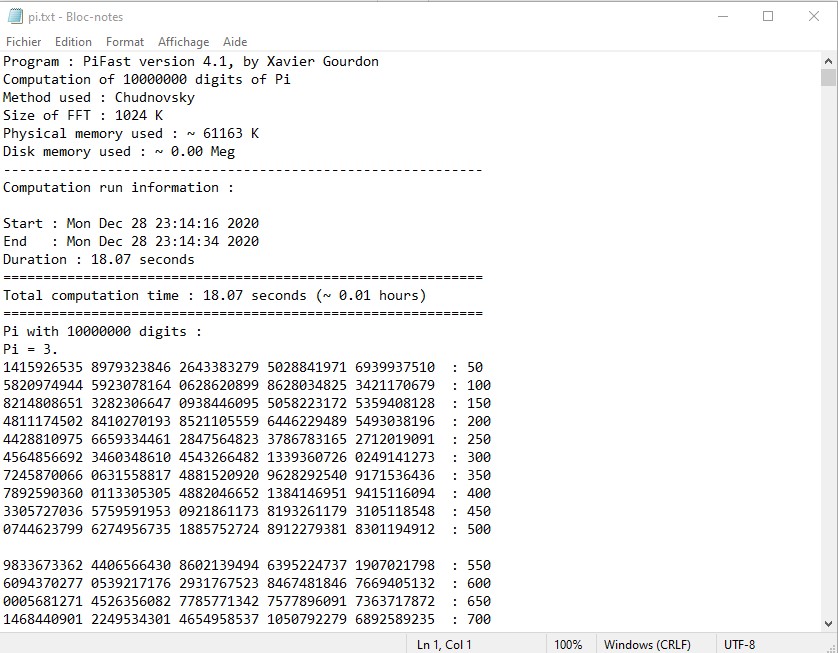This screenshot has width=838, height=653.
Task: Click 'Windows (CRLF)' in status bar
Action: pyautogui.click(x=647, y=644)
